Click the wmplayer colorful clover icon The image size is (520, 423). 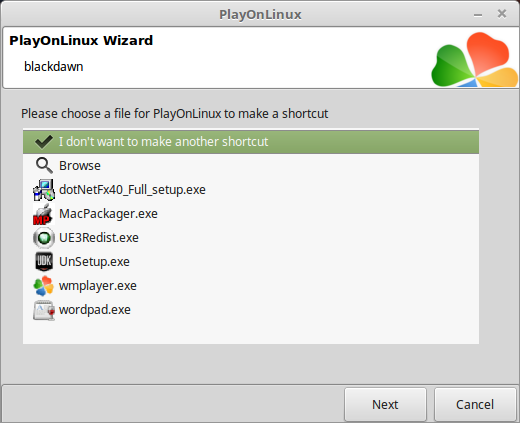[x=44, y=286]
